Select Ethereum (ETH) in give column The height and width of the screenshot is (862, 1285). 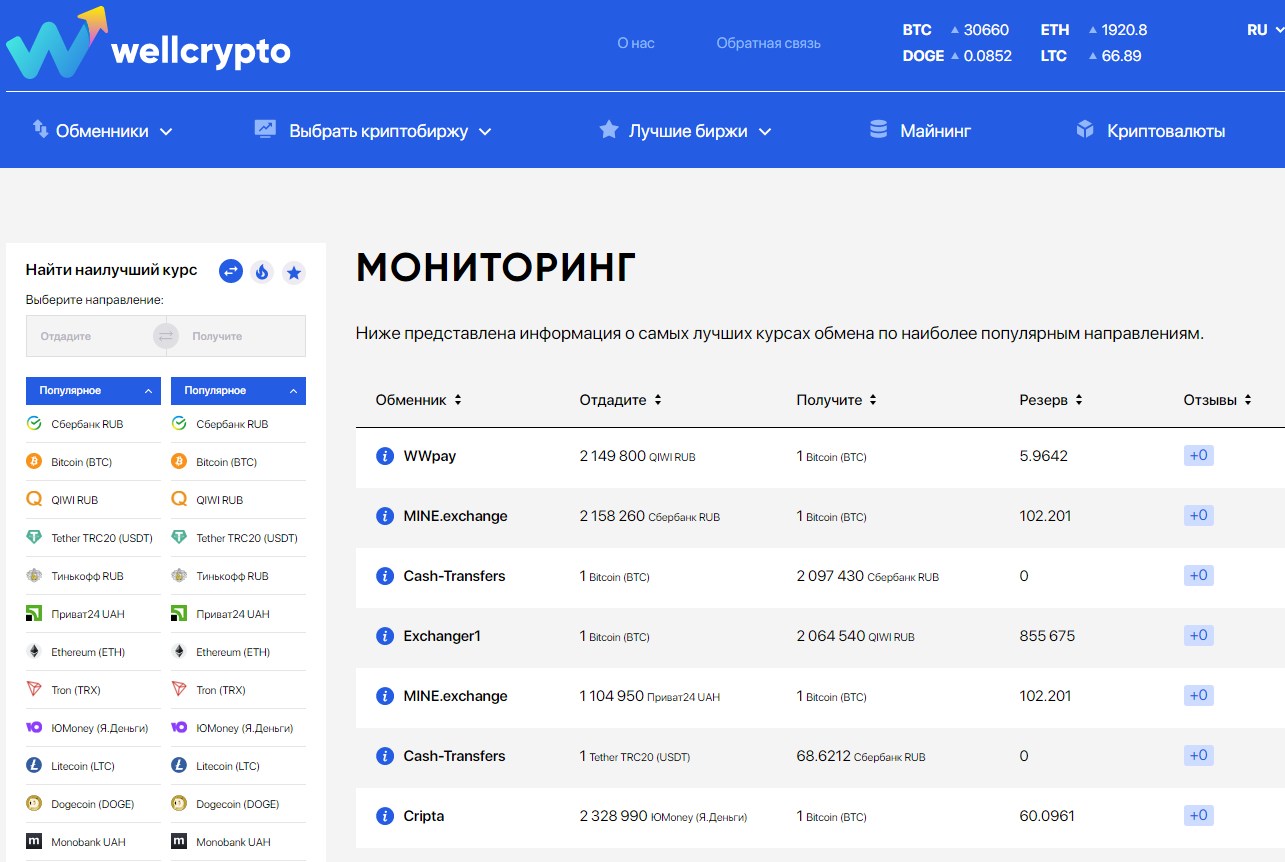click(93, 652)
